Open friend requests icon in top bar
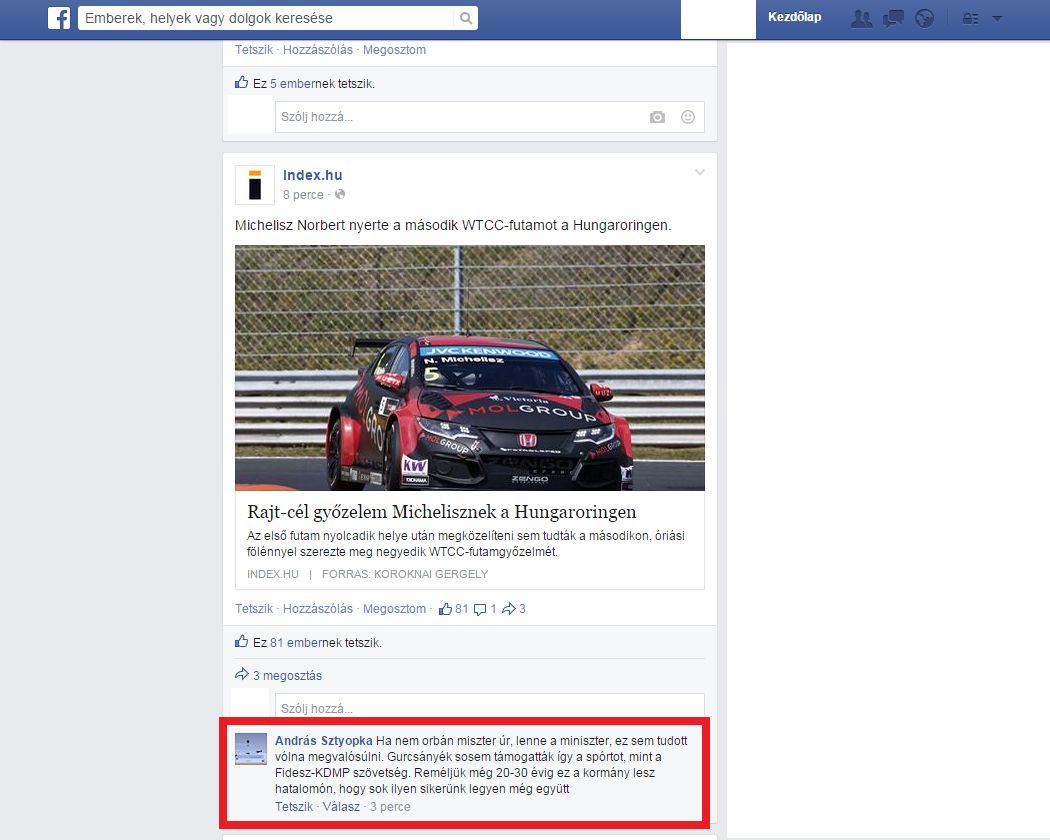Image resolution: width=1050 pixels, height=840 pixels. 861,19
